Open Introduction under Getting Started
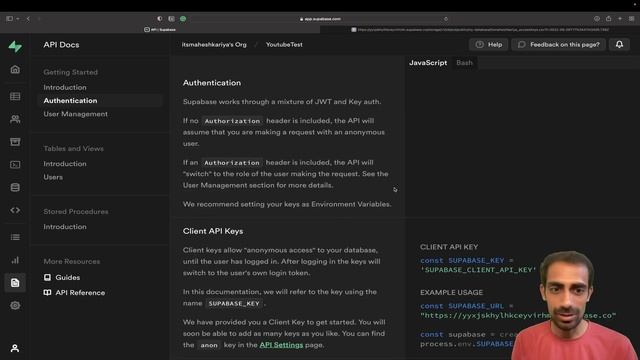 [65, 87]
